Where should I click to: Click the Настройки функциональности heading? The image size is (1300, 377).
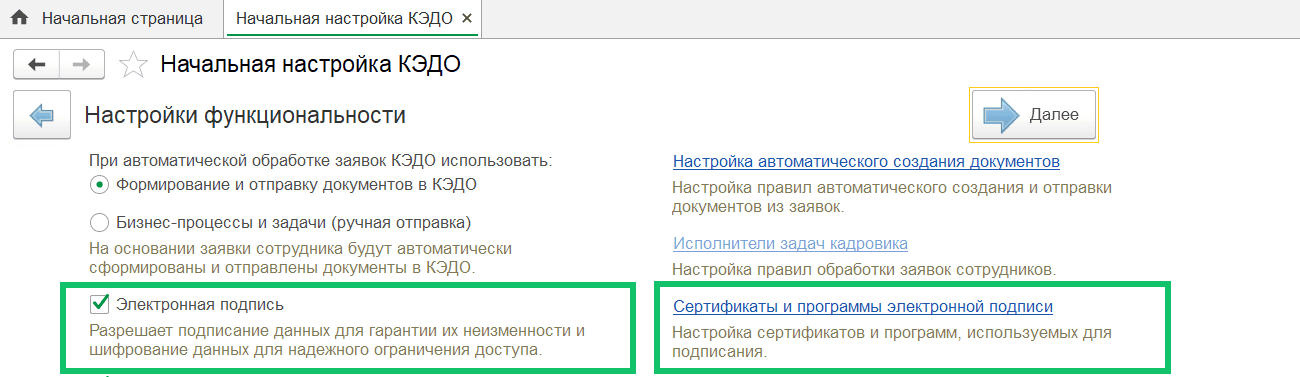tap(245, 115)
